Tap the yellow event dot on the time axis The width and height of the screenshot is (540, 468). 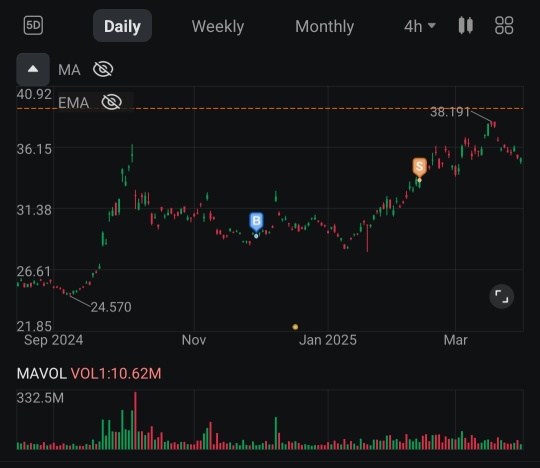click(295, 327)
